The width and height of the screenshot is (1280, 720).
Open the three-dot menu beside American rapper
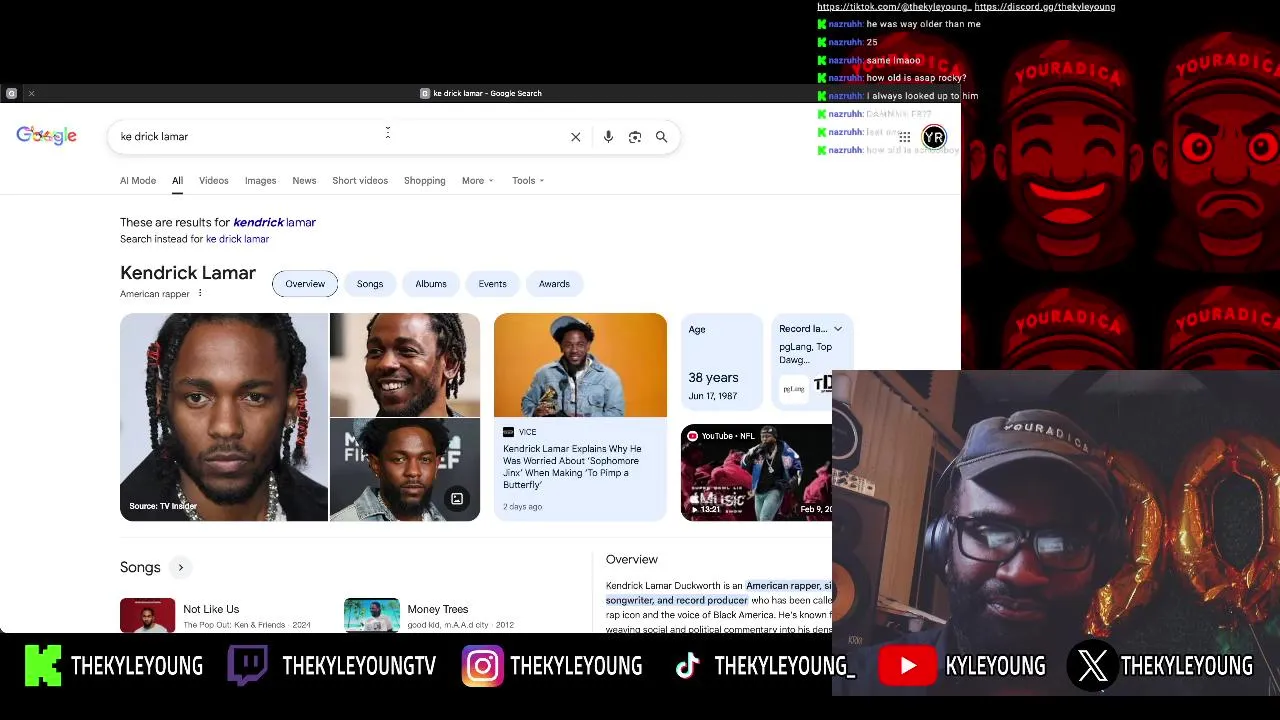click(200, 293)
